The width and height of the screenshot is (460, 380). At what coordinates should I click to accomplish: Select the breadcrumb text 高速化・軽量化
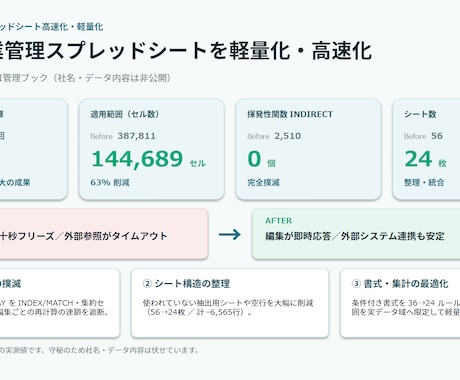coord(73,27)
